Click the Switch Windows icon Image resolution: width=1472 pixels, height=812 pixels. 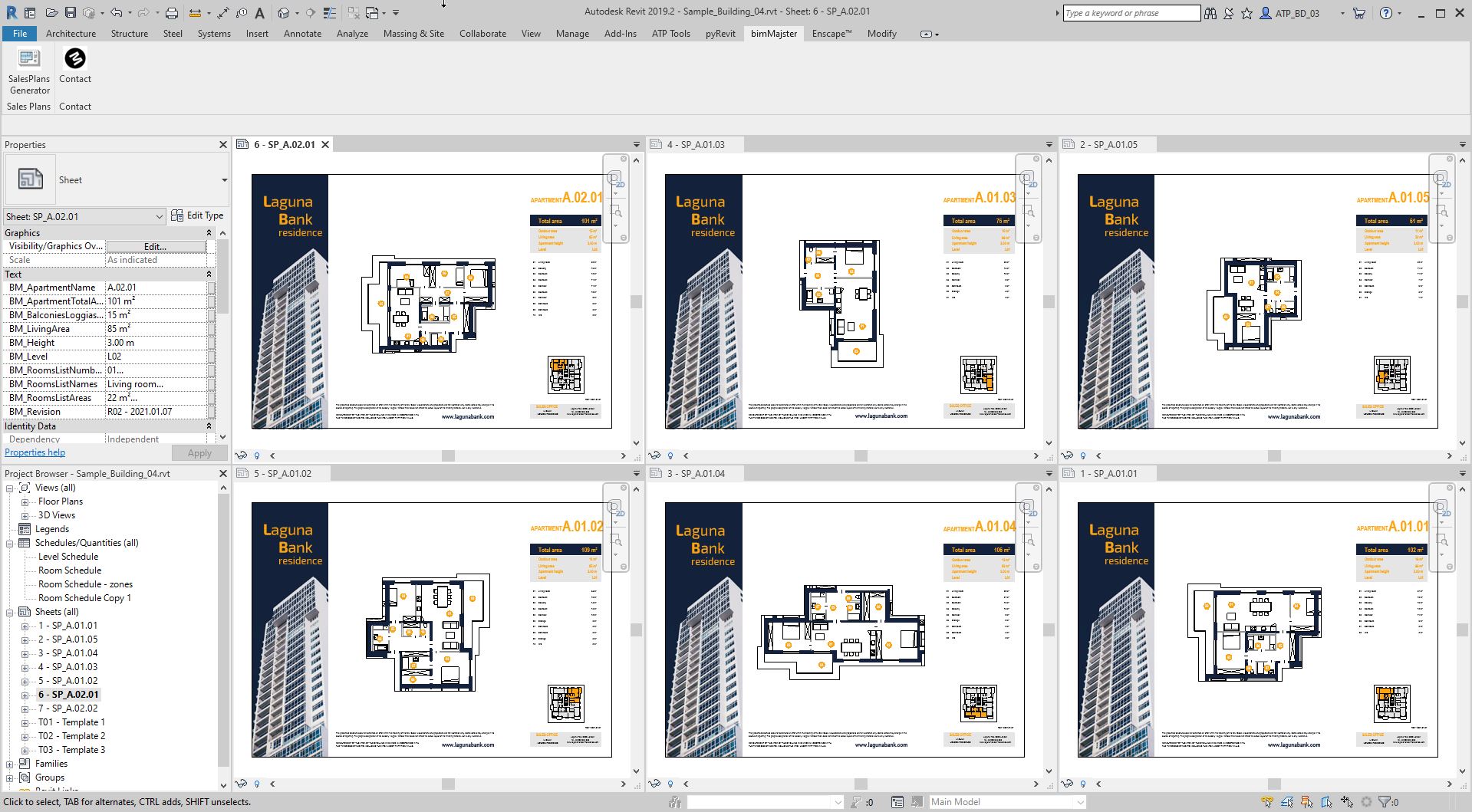click(372, 12)
